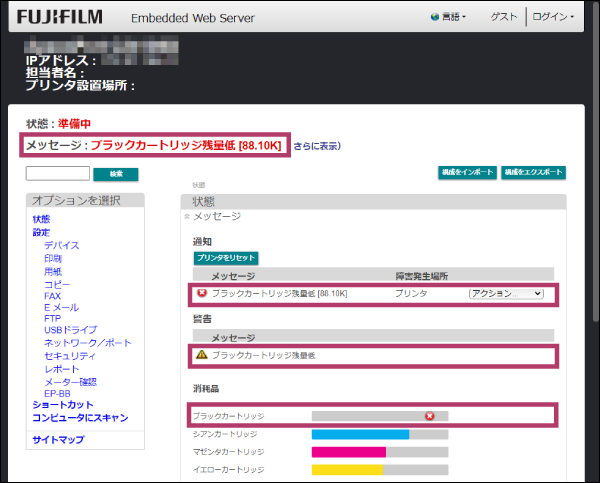Click the yellow warning triangle icon

(202, 355)
